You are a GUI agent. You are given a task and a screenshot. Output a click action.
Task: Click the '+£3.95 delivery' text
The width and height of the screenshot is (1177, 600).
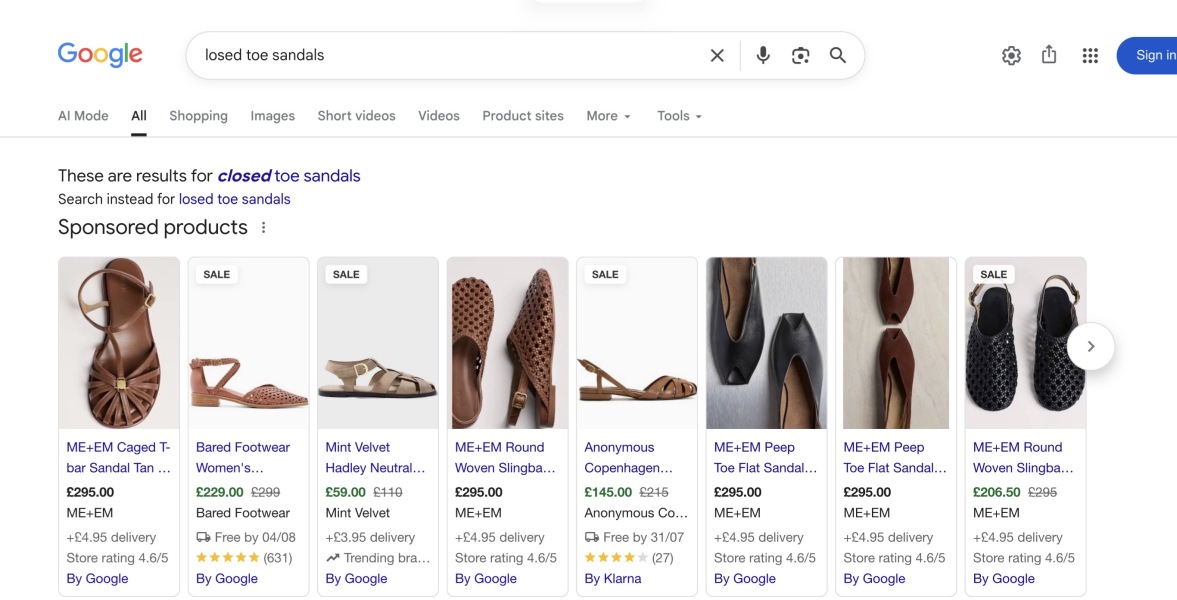369,538
